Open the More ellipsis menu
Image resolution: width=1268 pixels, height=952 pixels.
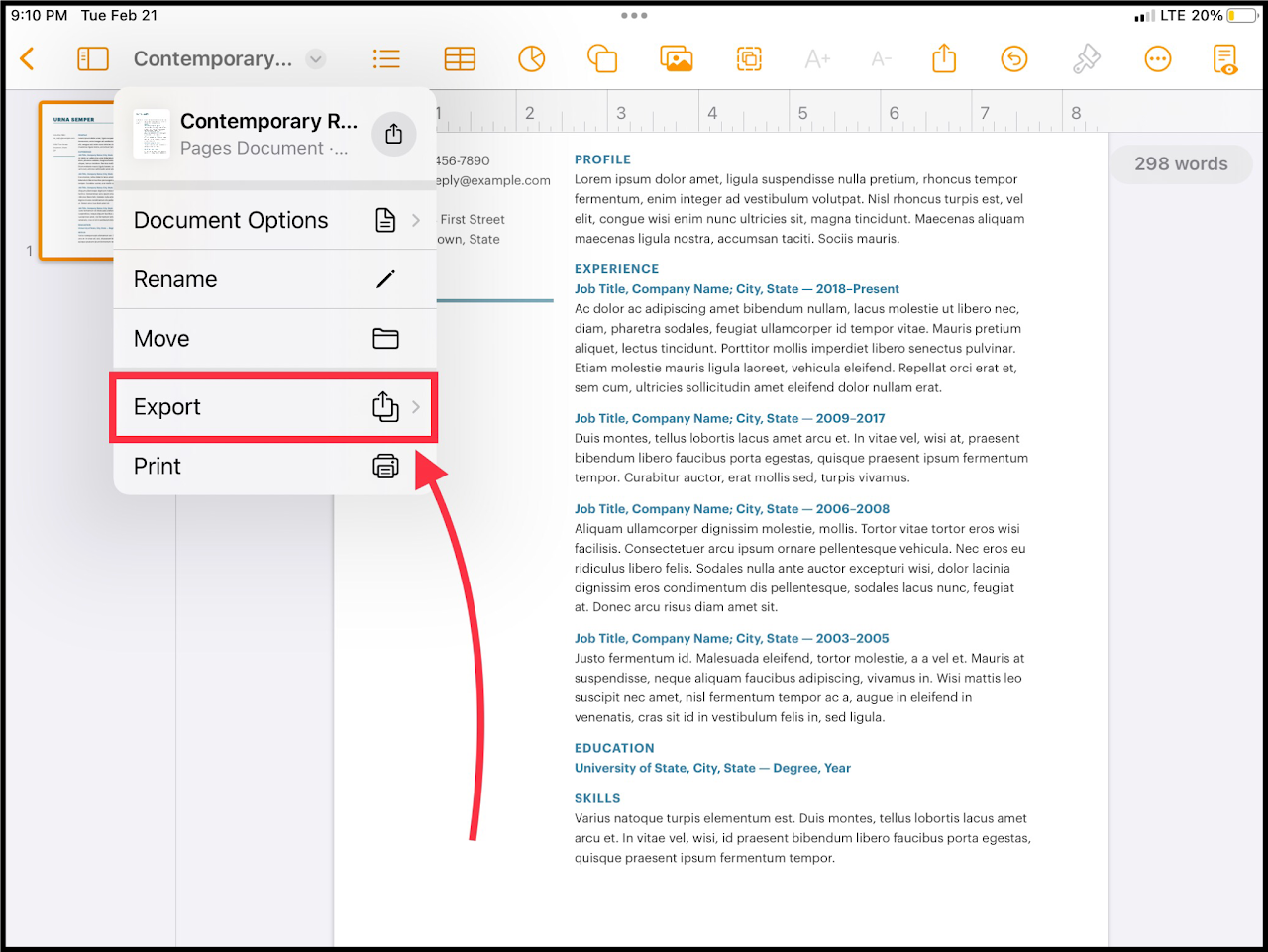click(x=1158, y=59)
